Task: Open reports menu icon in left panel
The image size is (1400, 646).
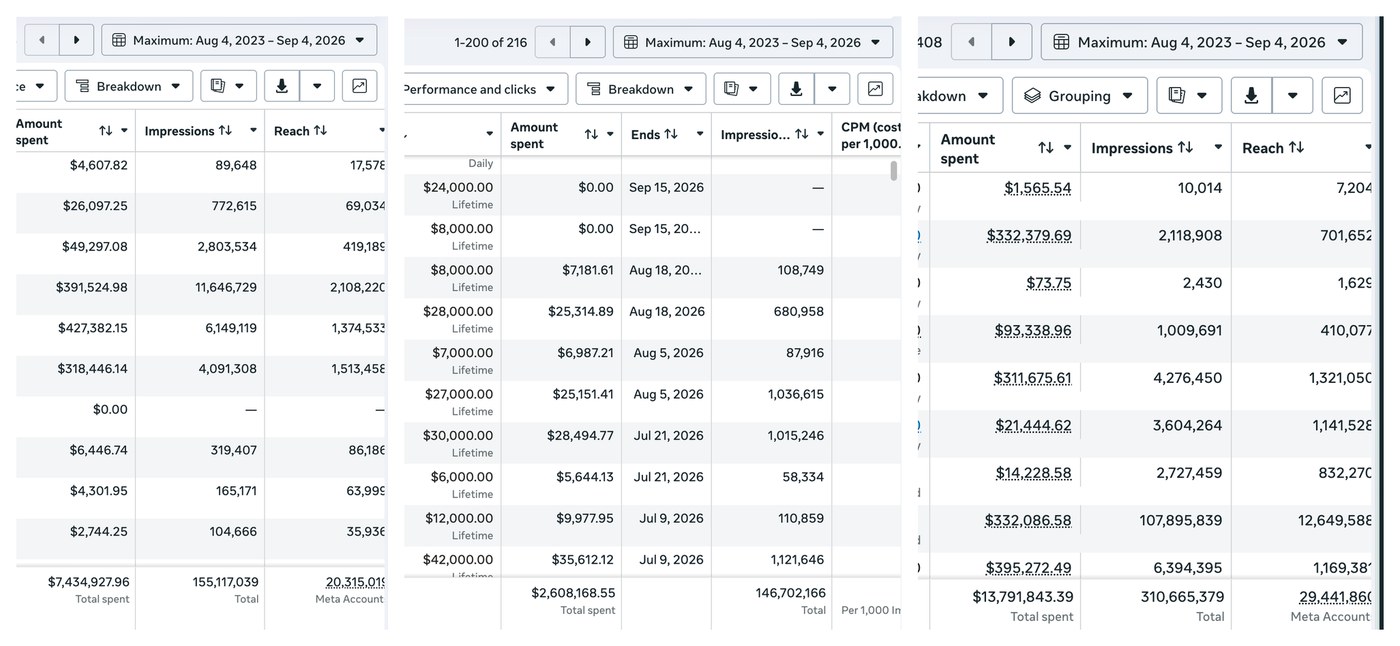Action: coord(228,86)
